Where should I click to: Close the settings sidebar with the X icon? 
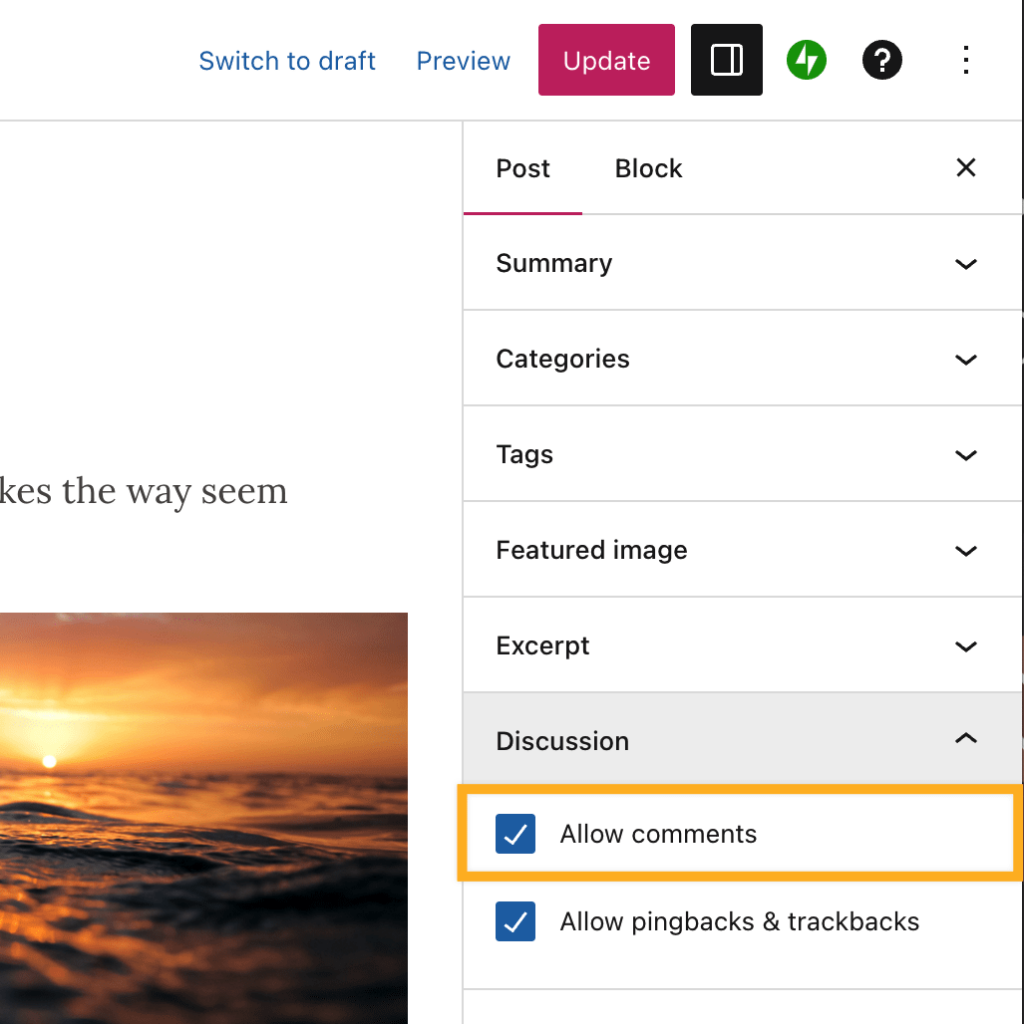coord(965,167)
